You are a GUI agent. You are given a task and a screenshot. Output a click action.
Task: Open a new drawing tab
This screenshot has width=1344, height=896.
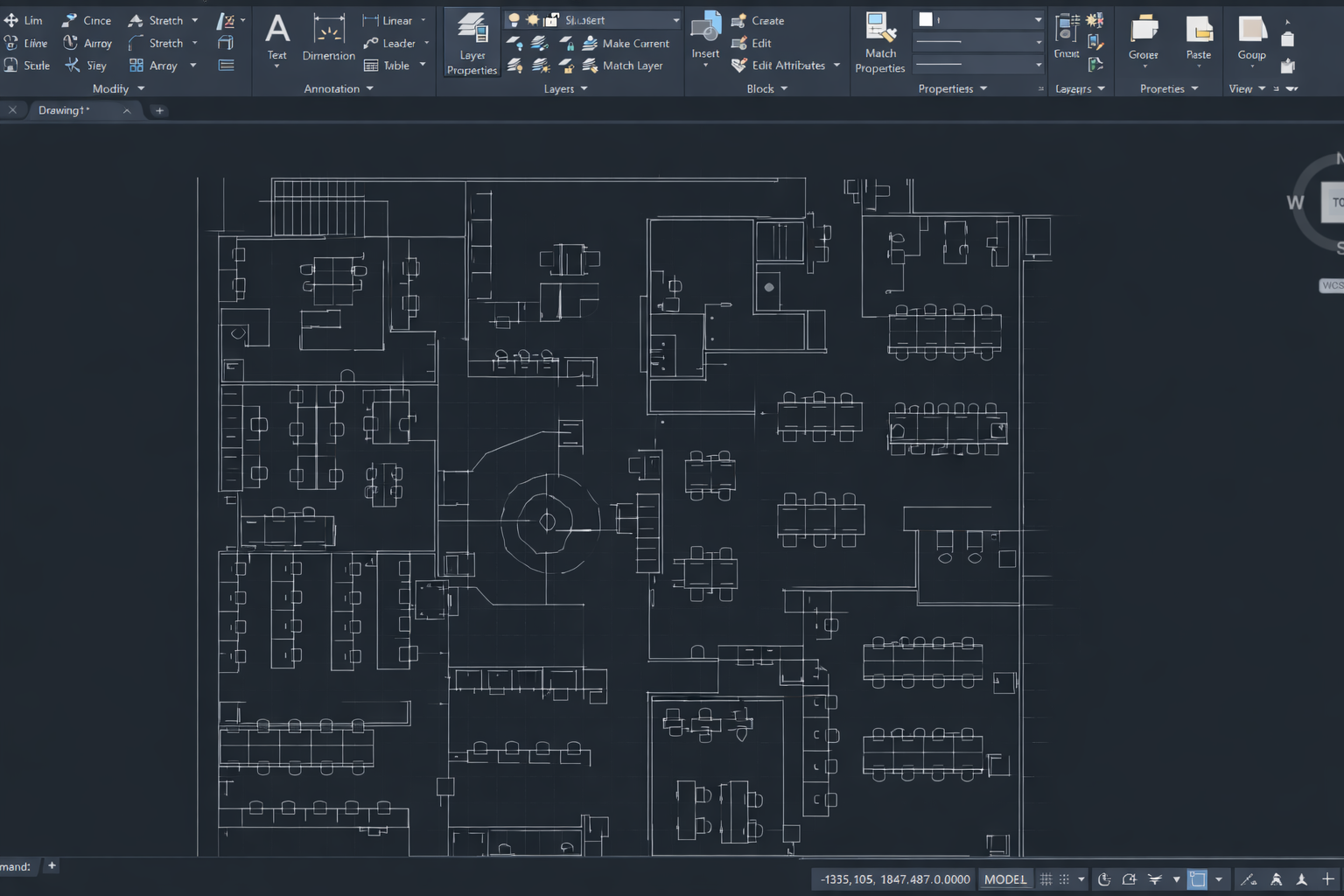(x=158, y=109)
